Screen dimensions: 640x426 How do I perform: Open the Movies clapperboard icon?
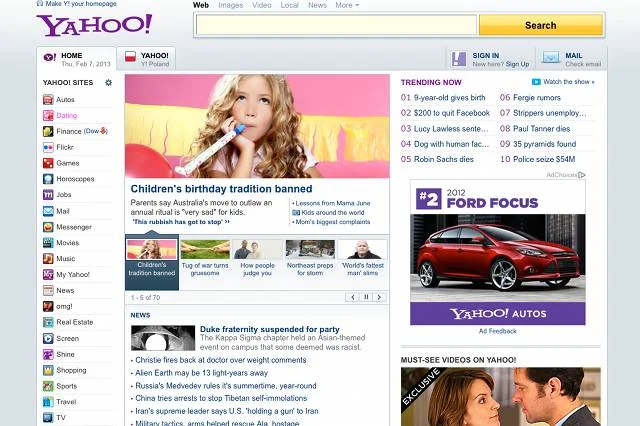pyautogui.click(x=48, y=243)
